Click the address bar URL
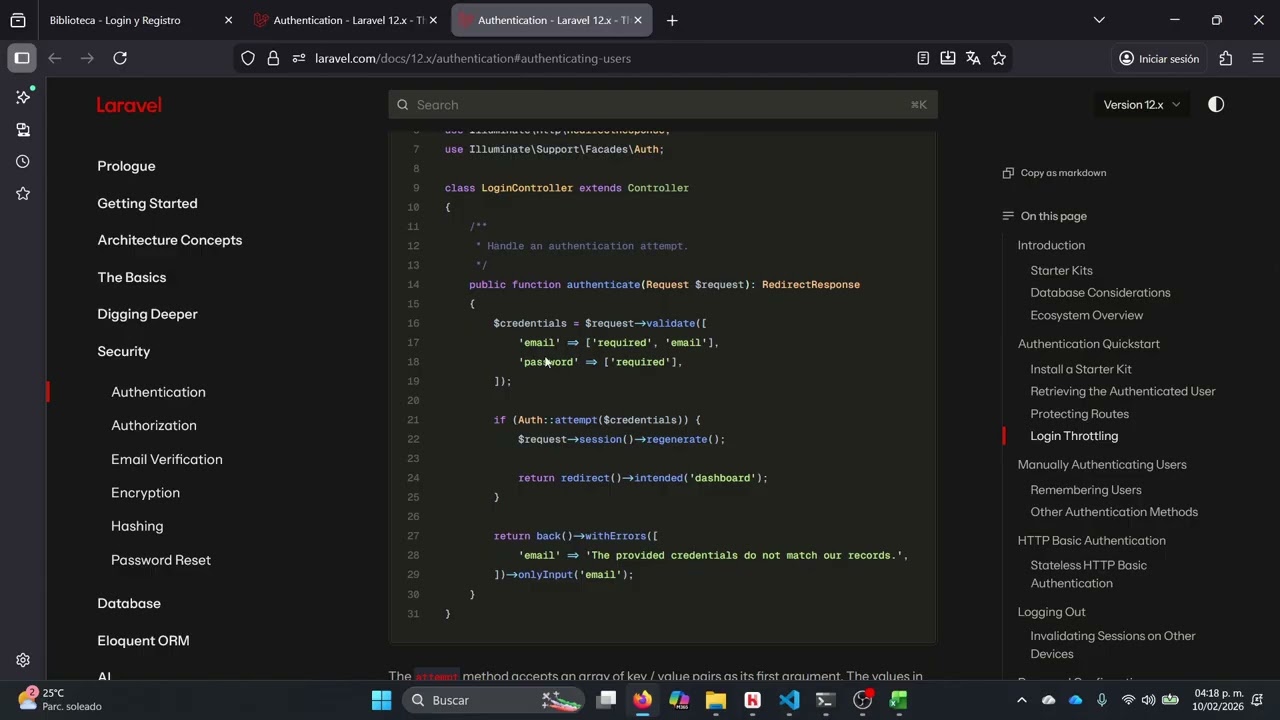Viewport: 1280px width, 720px height. 473,58
